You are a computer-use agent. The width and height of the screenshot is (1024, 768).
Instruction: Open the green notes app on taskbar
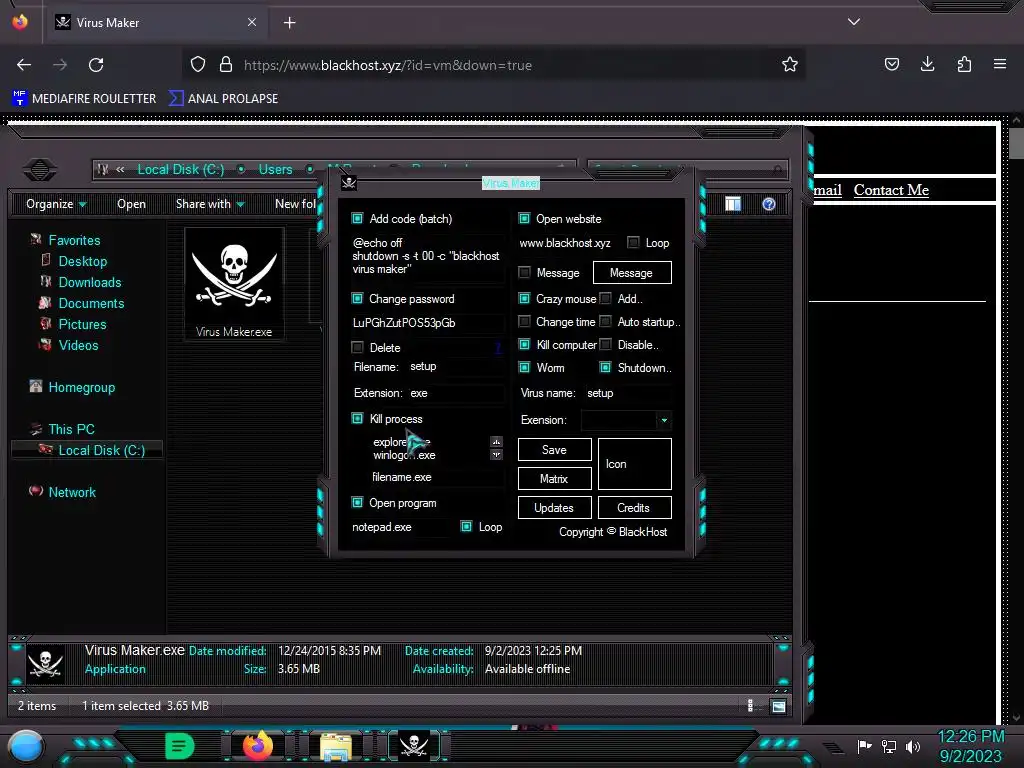coord(179,746)
